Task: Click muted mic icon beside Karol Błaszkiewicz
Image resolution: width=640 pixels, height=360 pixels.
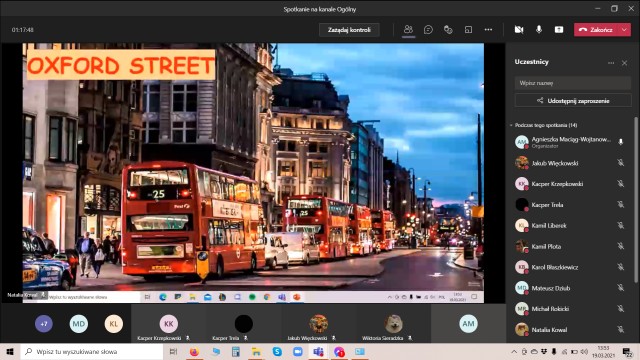Action: coord(620,267)
